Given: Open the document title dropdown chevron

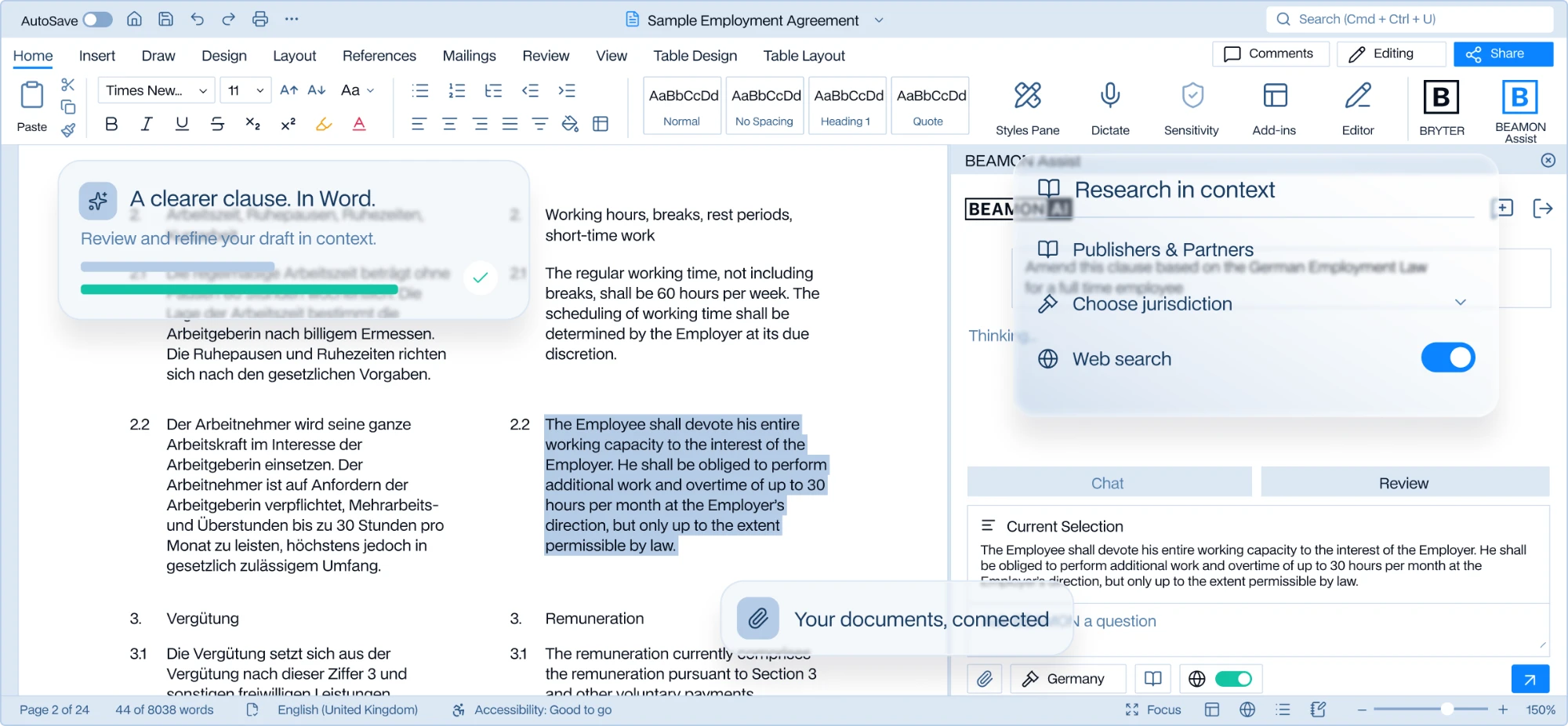Looking at the screenshot, I should [x=879, y=20].
